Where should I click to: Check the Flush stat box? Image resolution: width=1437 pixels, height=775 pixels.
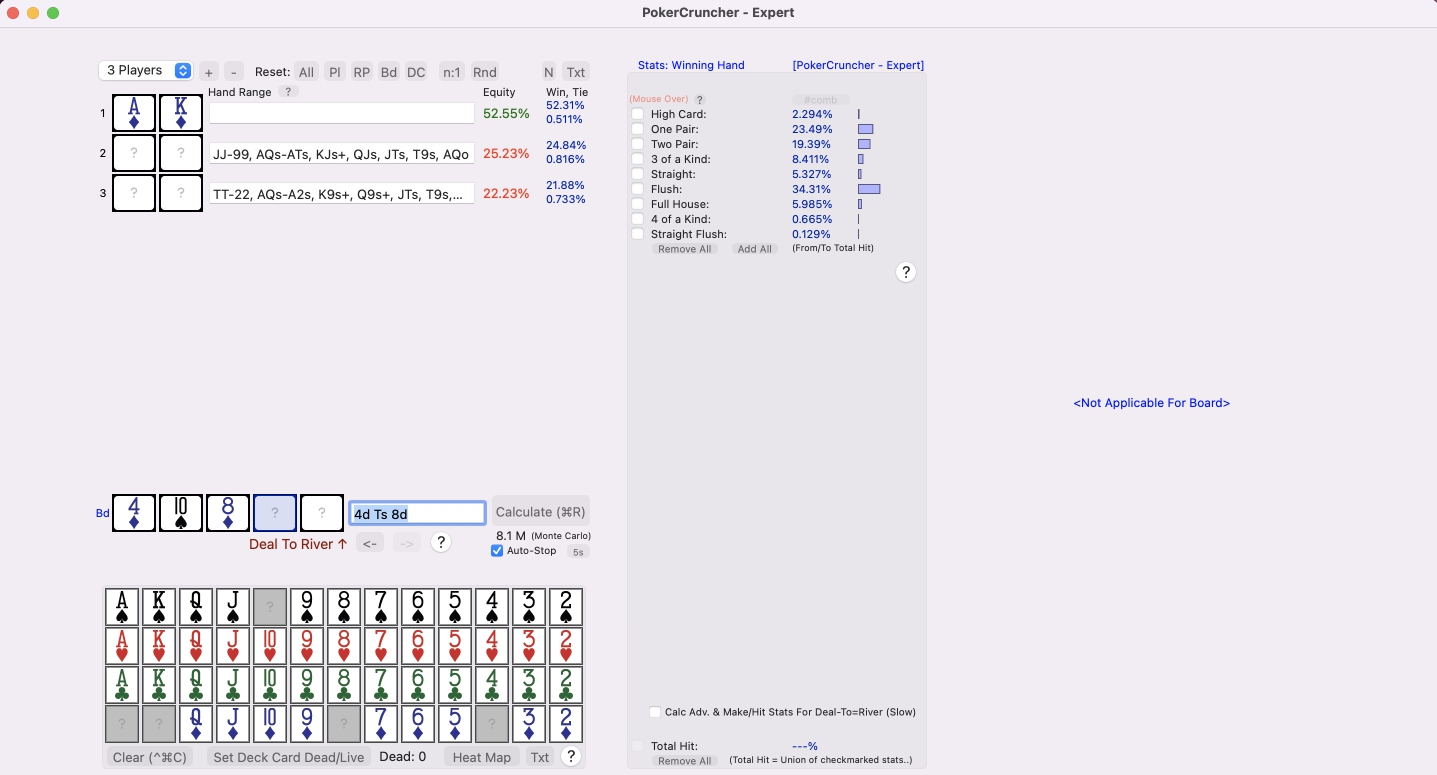point(638,189)
